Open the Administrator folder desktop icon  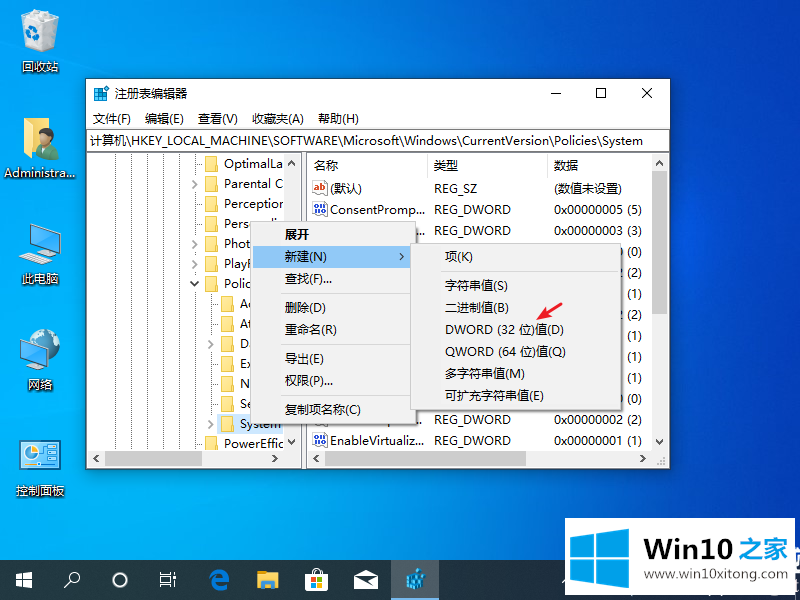tap(40, 148)
